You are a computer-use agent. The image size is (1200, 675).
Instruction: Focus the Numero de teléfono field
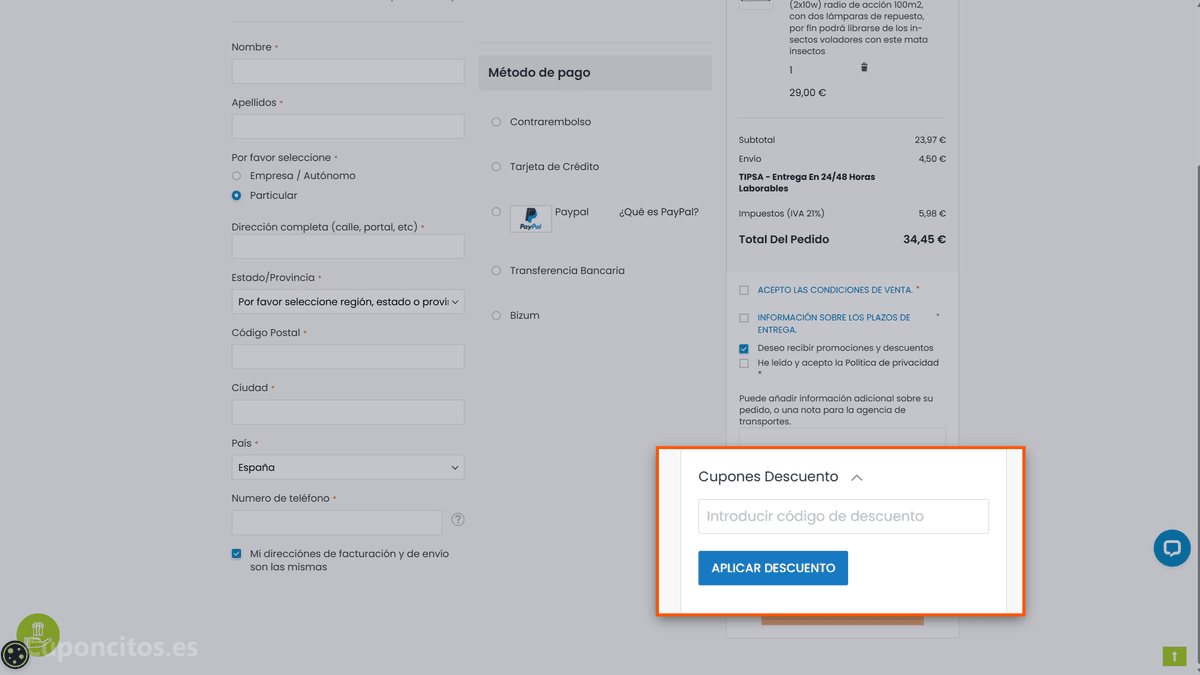tap(337, 522)
